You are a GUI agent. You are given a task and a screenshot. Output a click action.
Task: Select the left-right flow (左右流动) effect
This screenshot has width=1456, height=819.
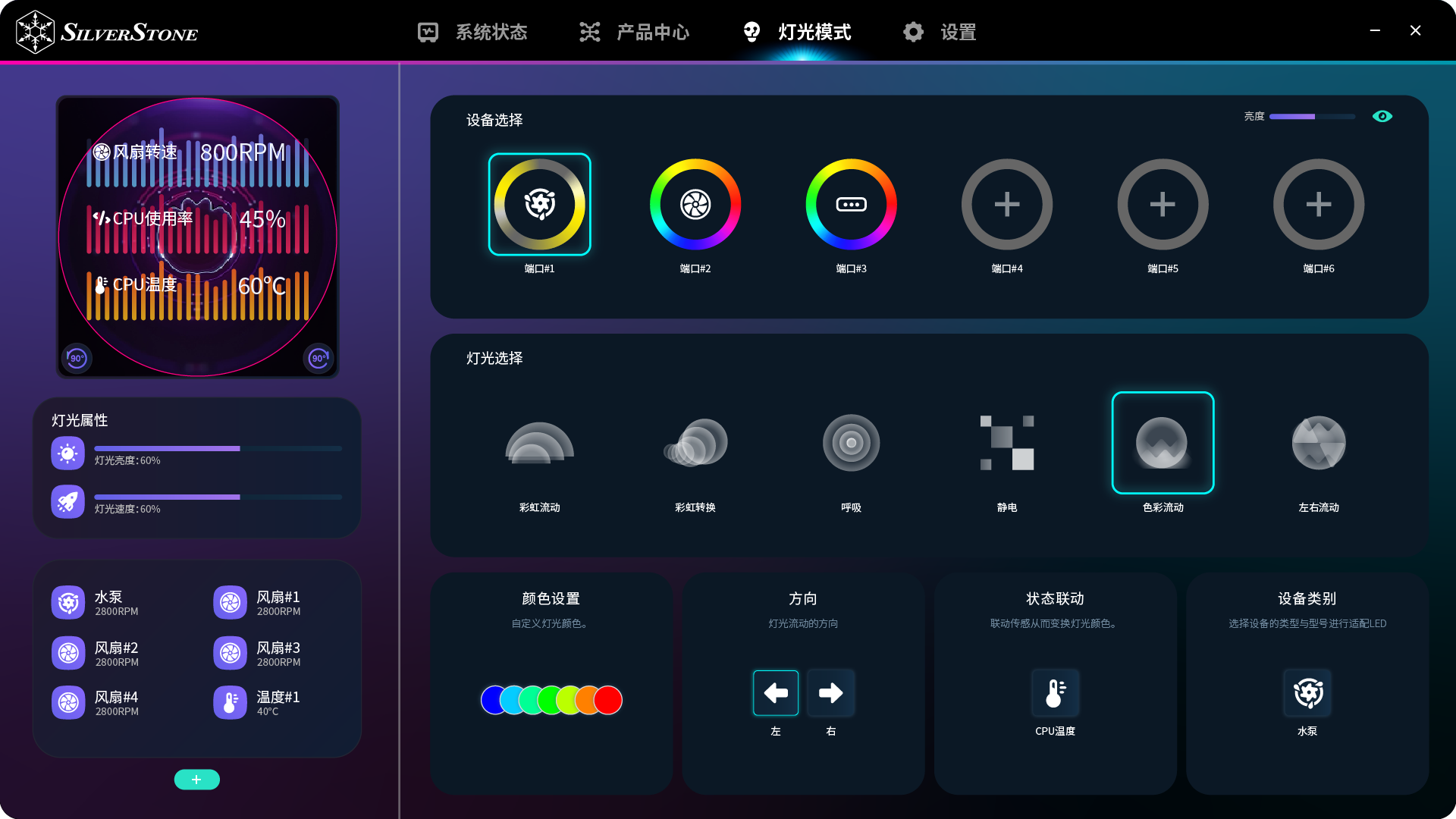click(1318, 443)
